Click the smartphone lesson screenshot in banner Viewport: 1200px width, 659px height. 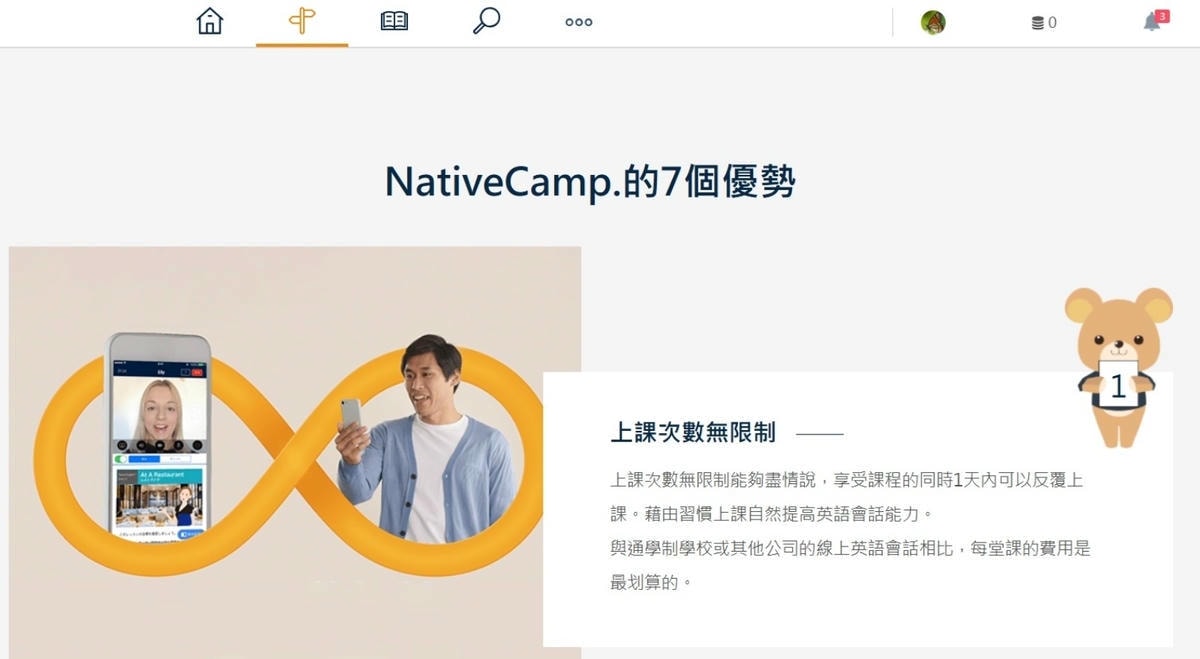coord(159,433)
